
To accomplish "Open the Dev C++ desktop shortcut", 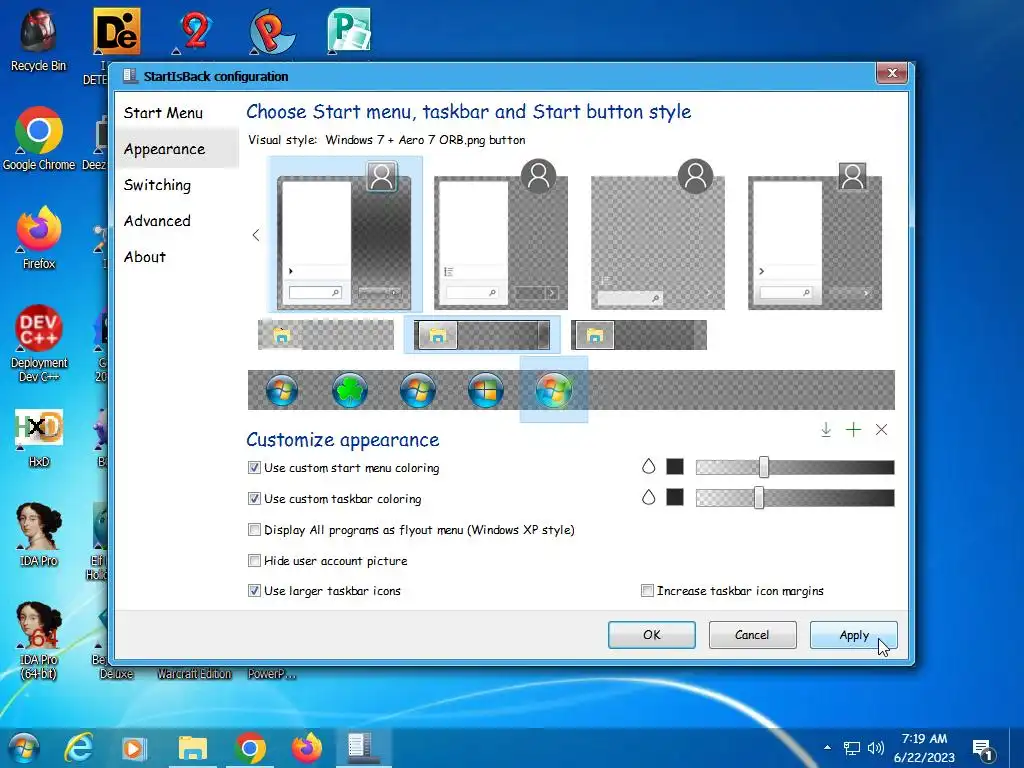I will coord(39,344).
